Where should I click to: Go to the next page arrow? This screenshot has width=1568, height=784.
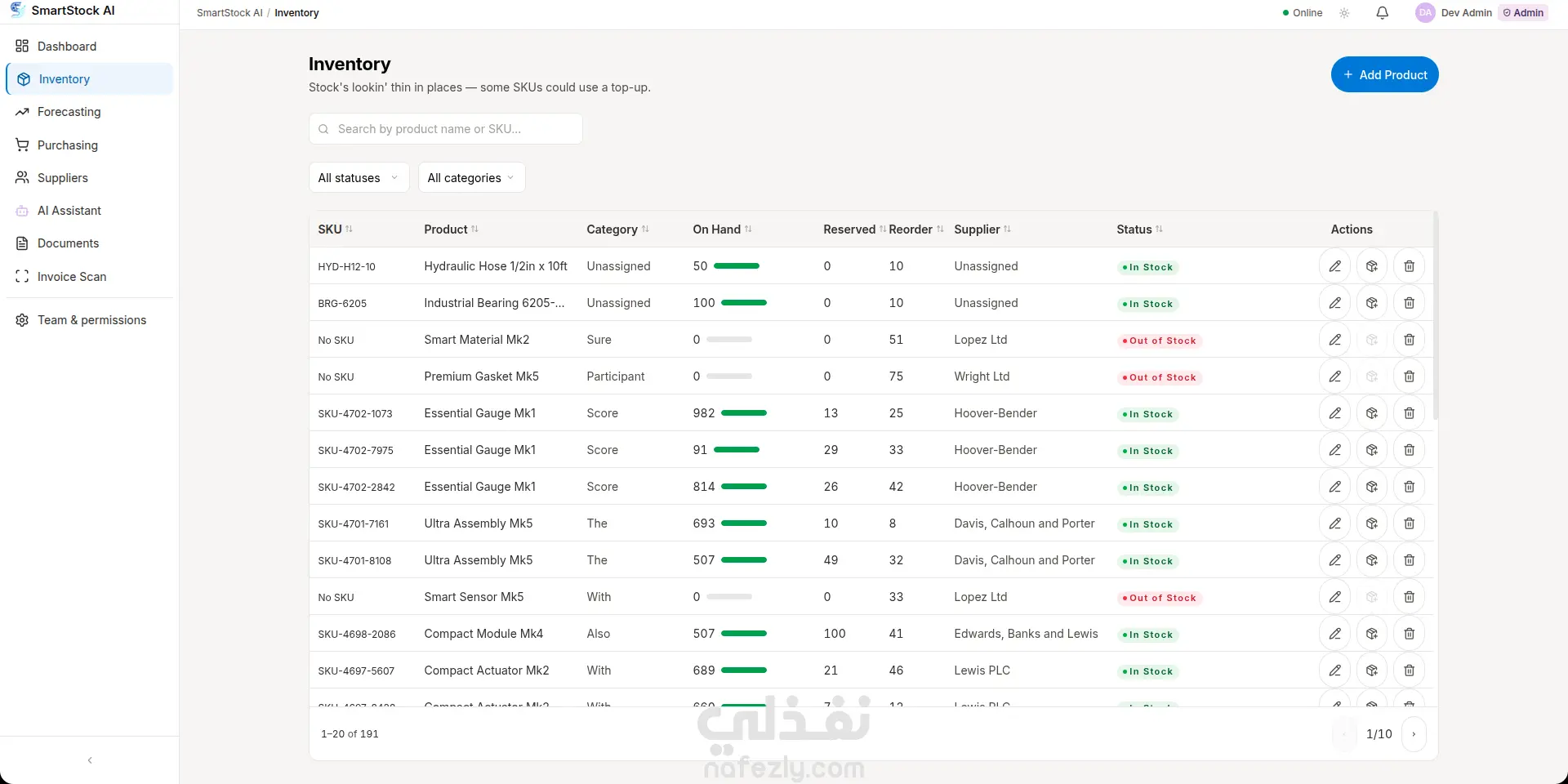tap(1414, 734)
